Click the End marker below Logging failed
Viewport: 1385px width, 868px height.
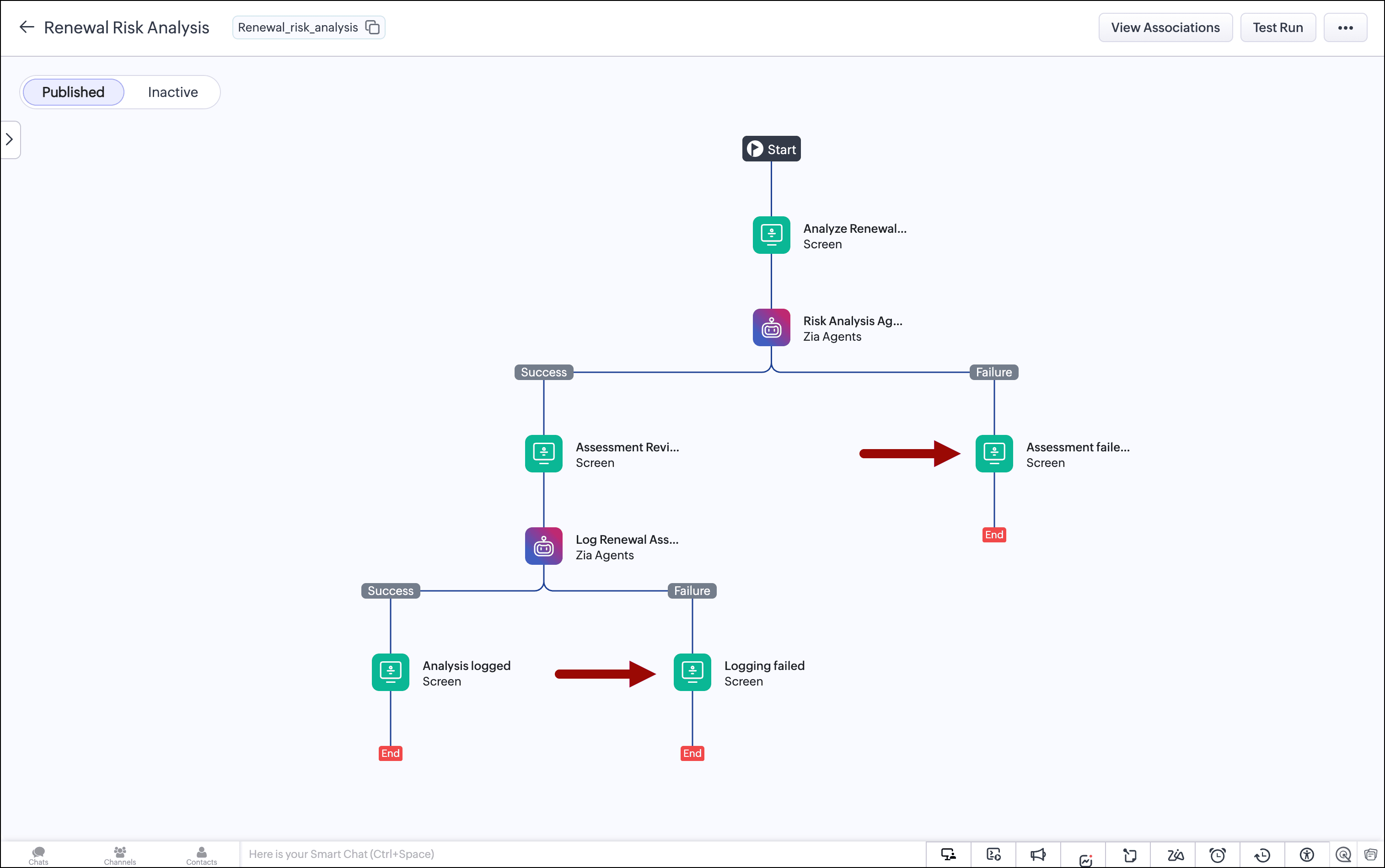point(692,753)
